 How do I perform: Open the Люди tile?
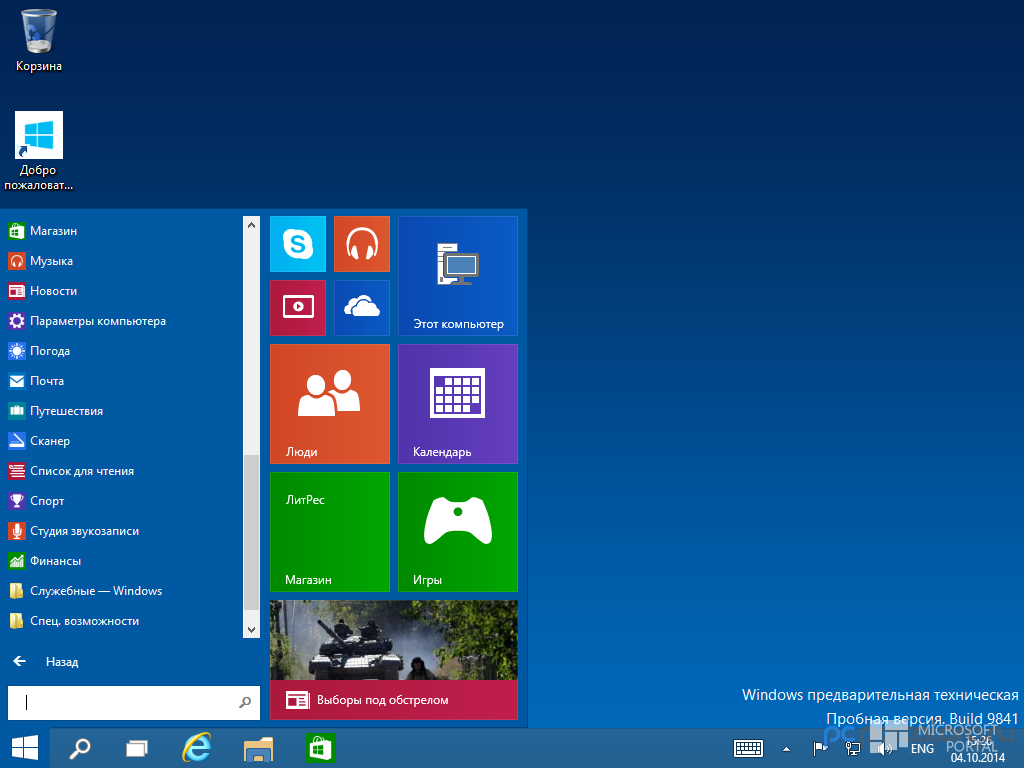pyautogui.click(x=330, y=404)
